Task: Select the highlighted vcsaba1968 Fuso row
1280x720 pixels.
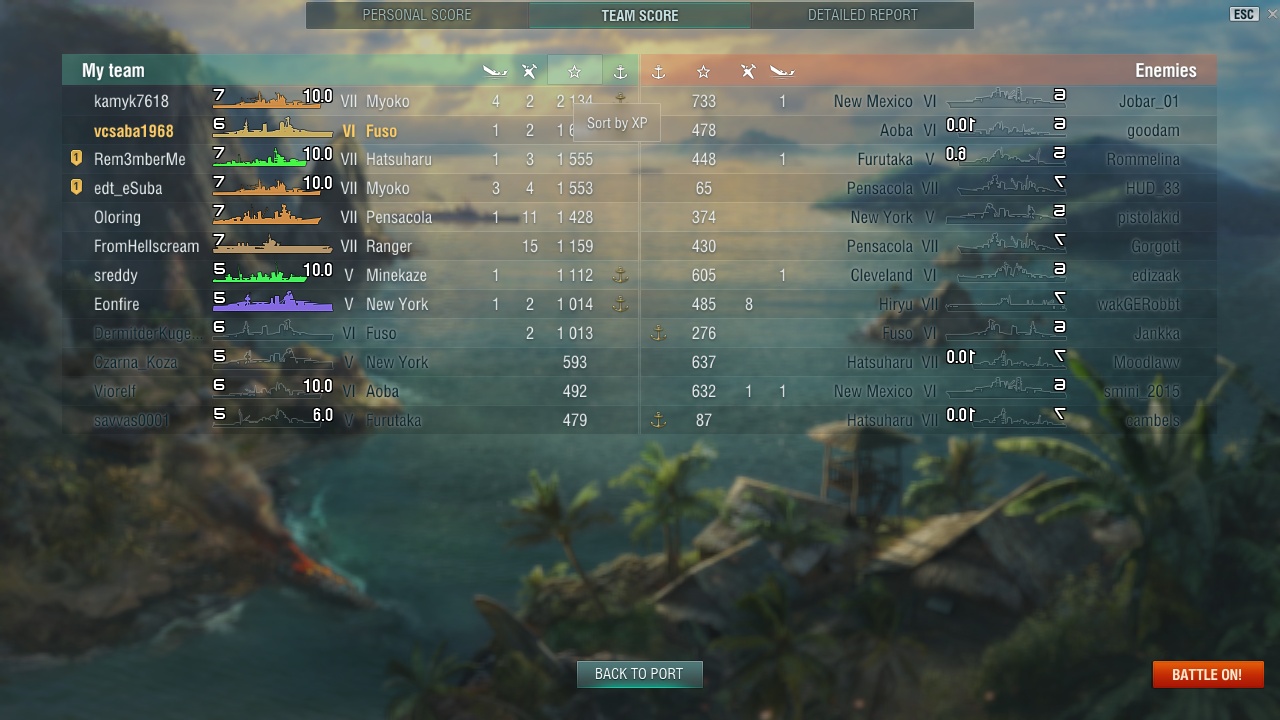Action: 350,130
